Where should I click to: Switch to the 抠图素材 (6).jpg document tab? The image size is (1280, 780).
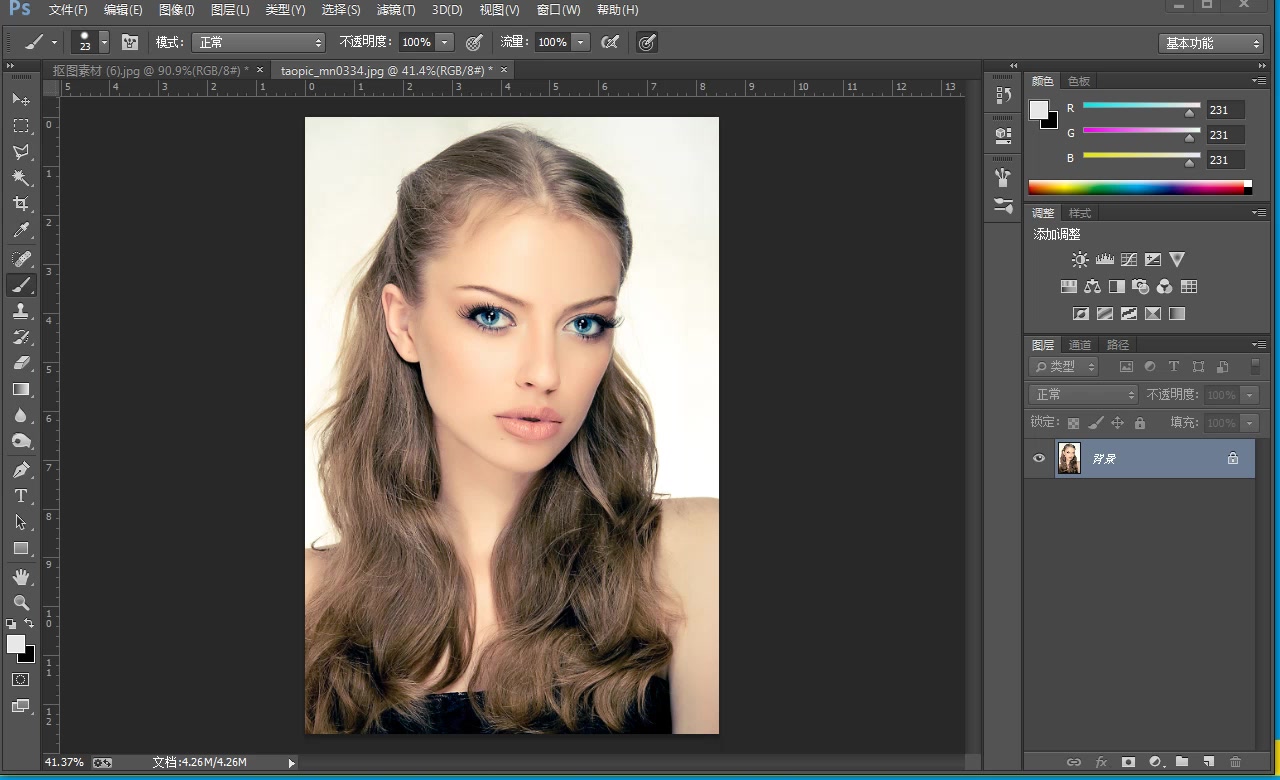151,70
